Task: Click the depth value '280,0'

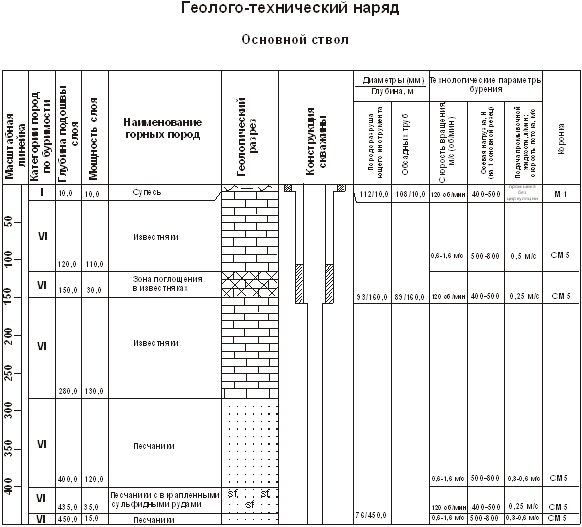Action: (68, 392)
